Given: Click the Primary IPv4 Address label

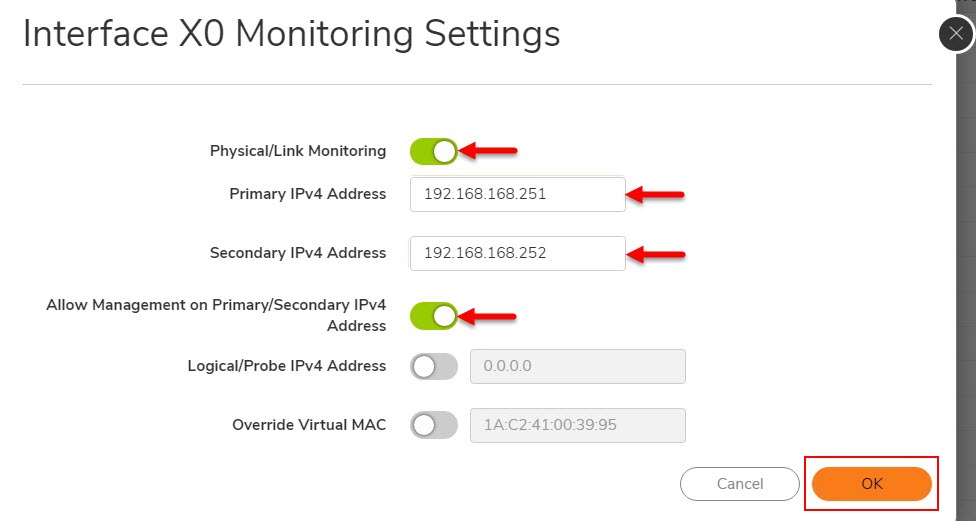Looking at the screenshot, I should (x=307, y=194).
